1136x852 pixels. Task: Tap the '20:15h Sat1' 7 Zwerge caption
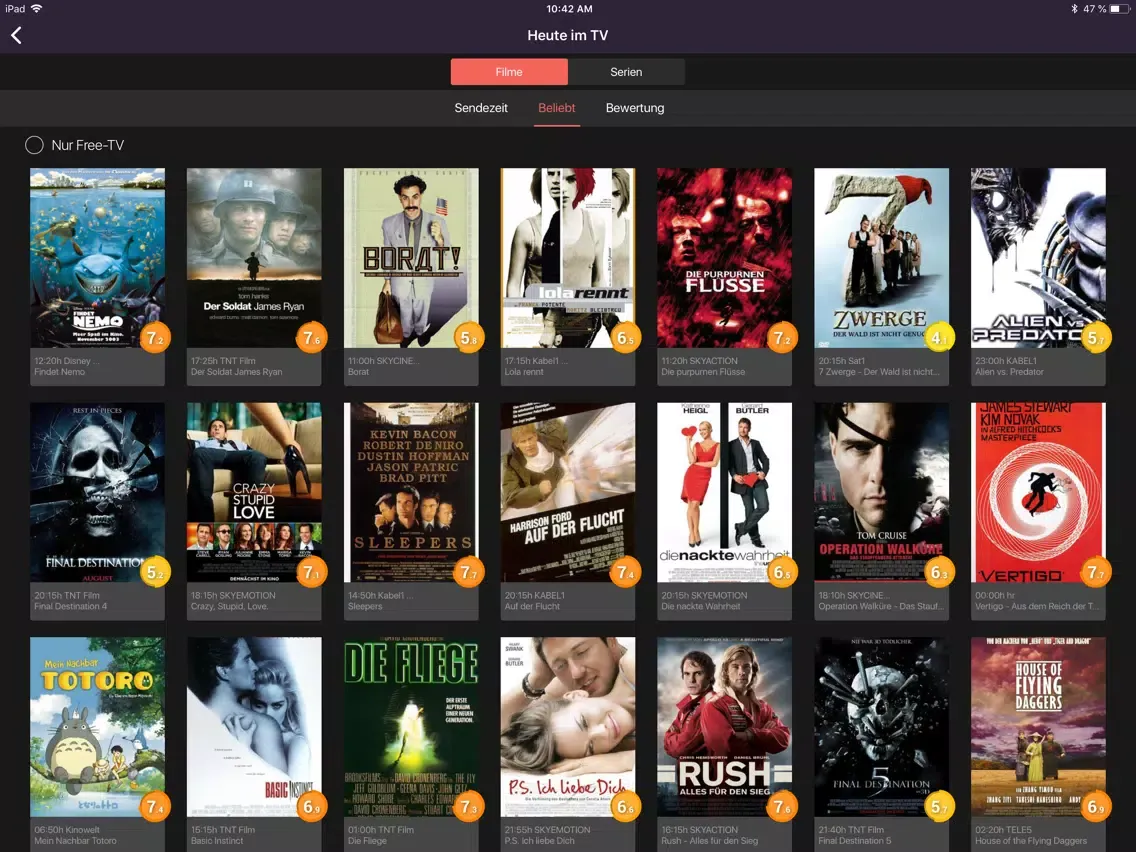click(881, 367)
